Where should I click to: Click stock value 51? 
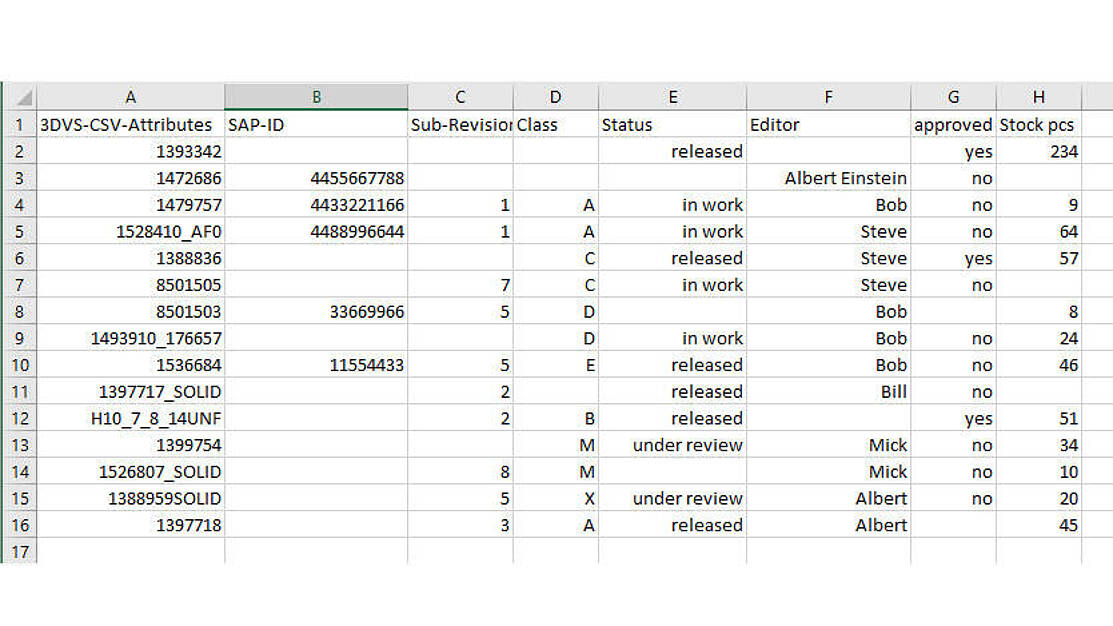[1038, 418]
